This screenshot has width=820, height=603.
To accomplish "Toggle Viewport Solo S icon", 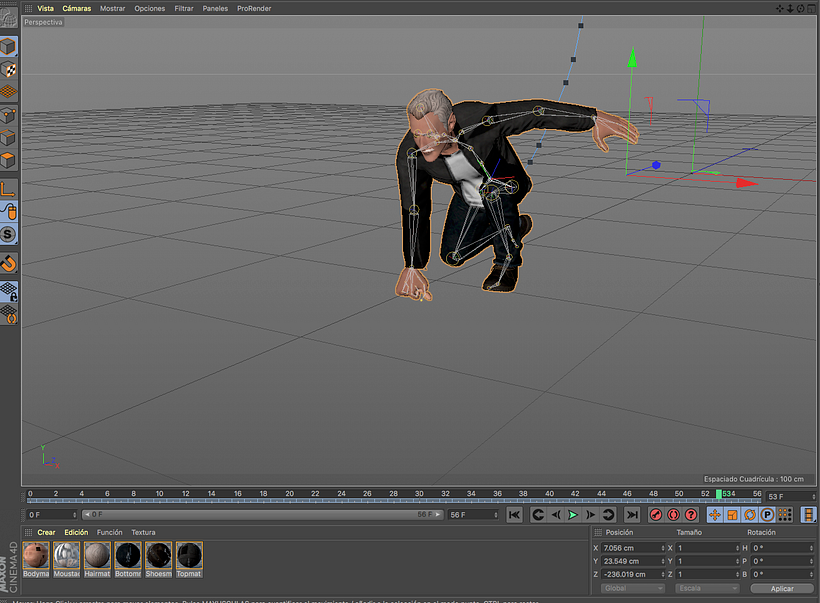I will click(x=8, y=234).
